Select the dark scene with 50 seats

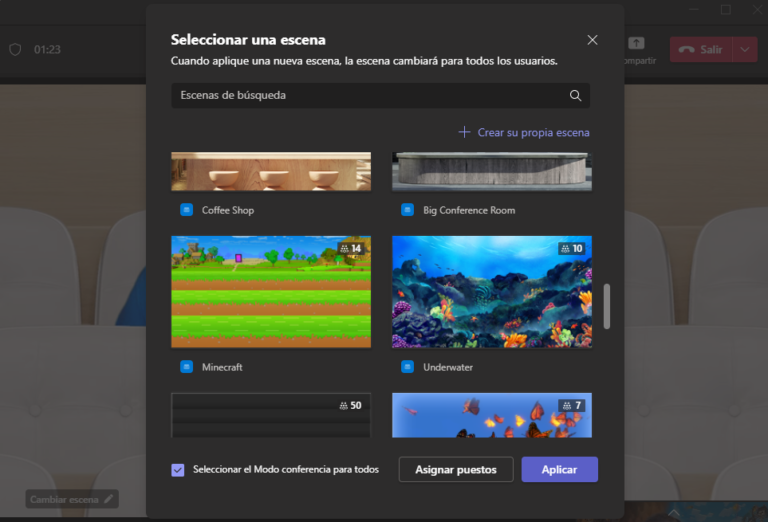(x=271, y=415)
